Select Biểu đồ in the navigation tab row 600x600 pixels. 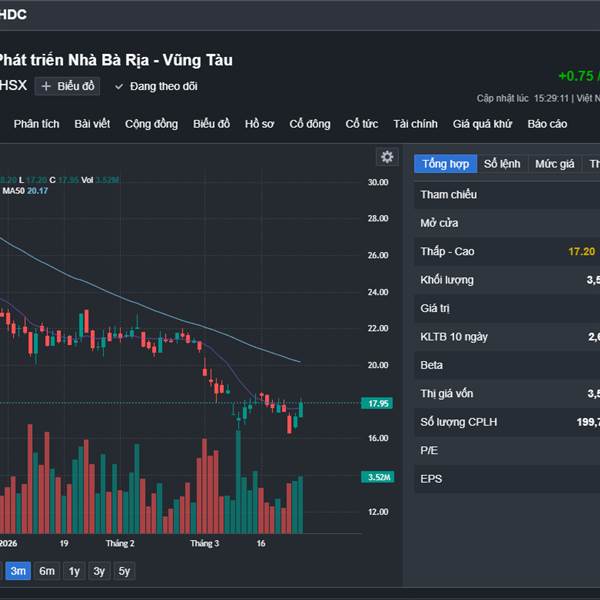(x=211, y=124)
